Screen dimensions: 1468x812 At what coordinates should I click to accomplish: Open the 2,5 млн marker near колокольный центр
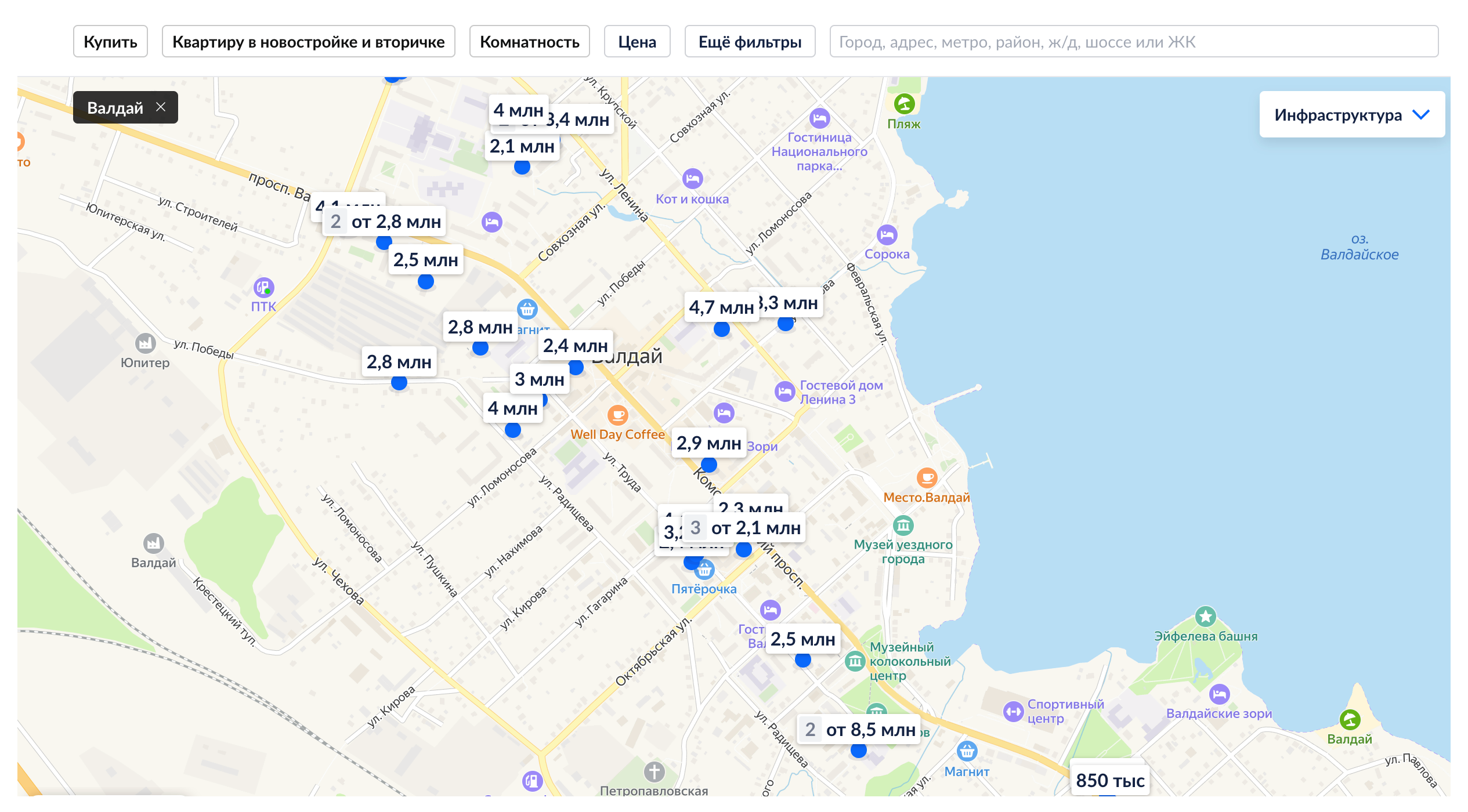[802, 640]
